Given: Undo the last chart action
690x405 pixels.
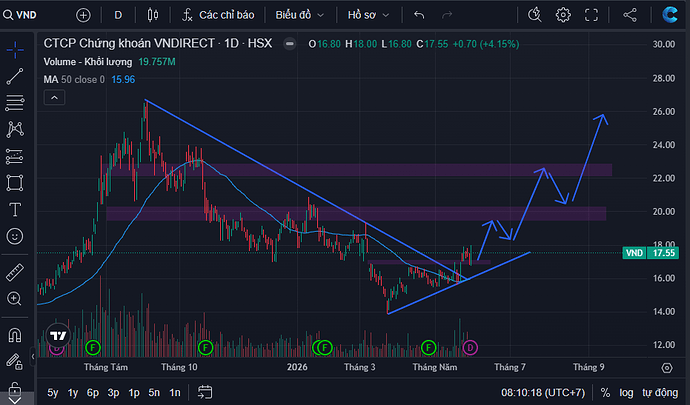Looking at the screenshot, I should 419,15.
